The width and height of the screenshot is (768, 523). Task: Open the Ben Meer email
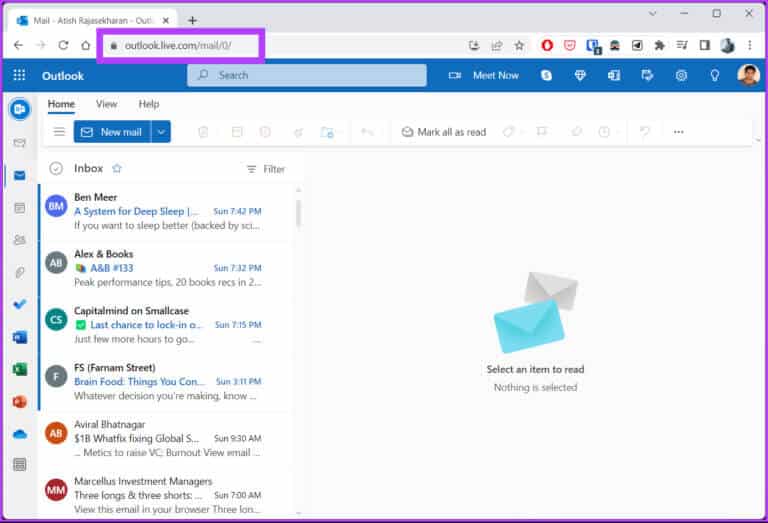tap(167, 211)
